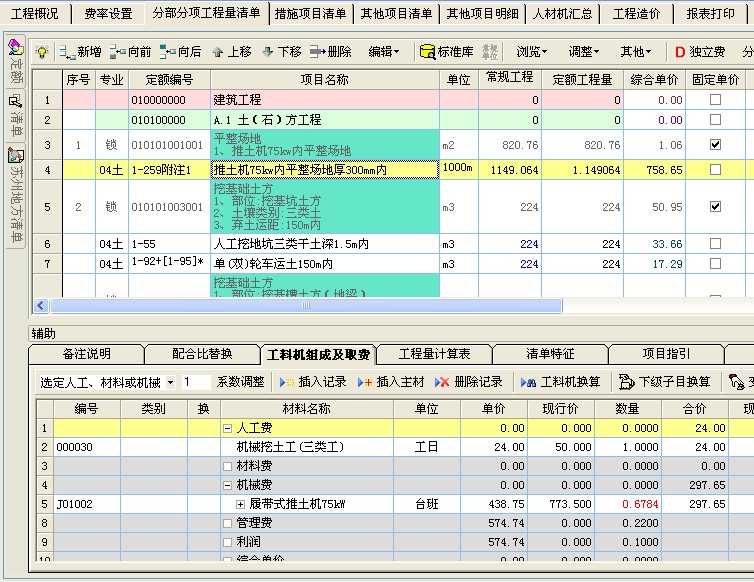The height and width of the screenshot is (582, 754).
Task: Open the 报表打印 tab
Action: pyautogui.click(x=711, y=13)
